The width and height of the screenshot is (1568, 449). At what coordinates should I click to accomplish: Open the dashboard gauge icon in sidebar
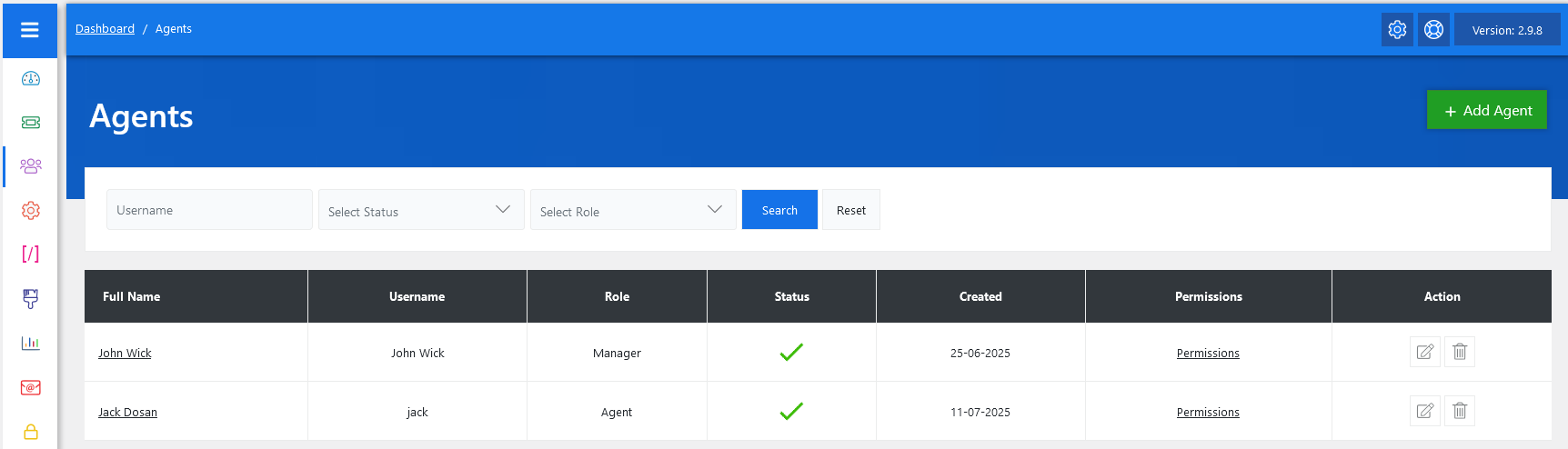(30, 78)
